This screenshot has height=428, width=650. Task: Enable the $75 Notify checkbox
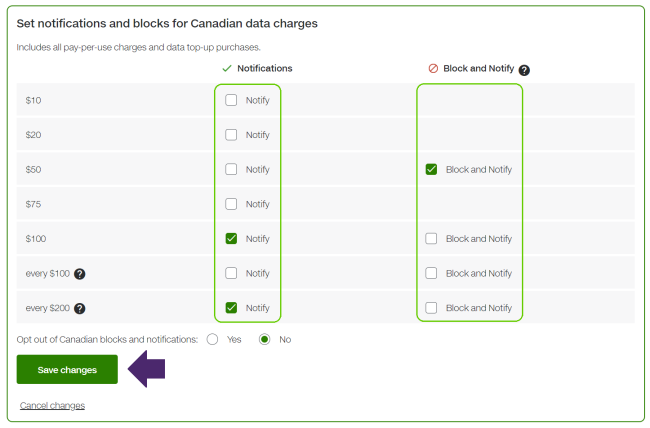click(231, 204)
